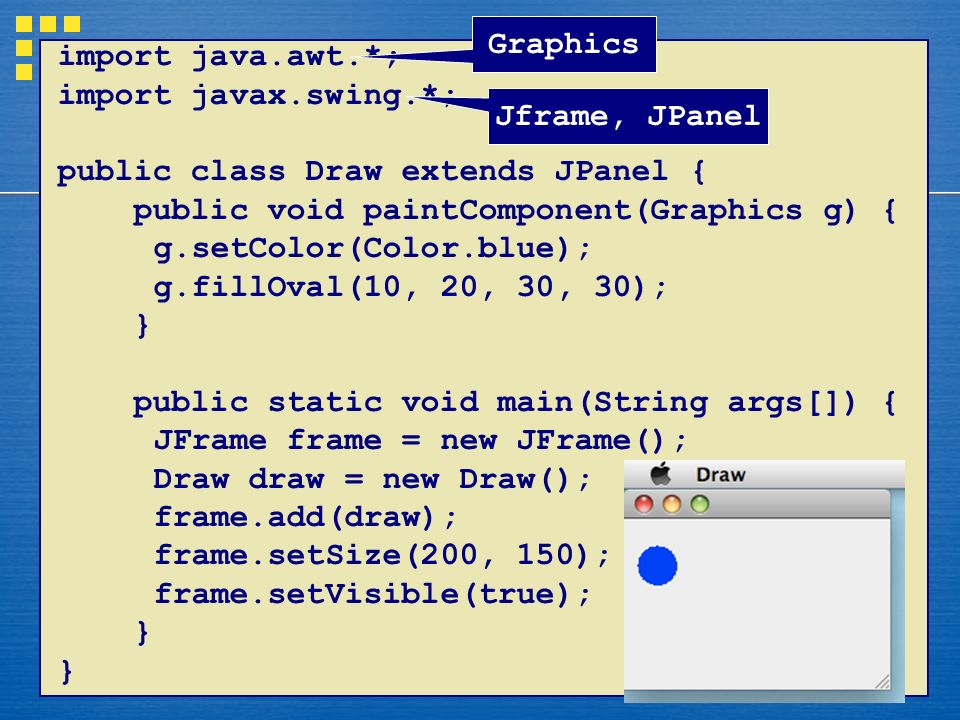This screenshot has width=960, height=720.
Task: Click the "Jframe, JPanel" callout label
Action: click(x=628, y=116)
